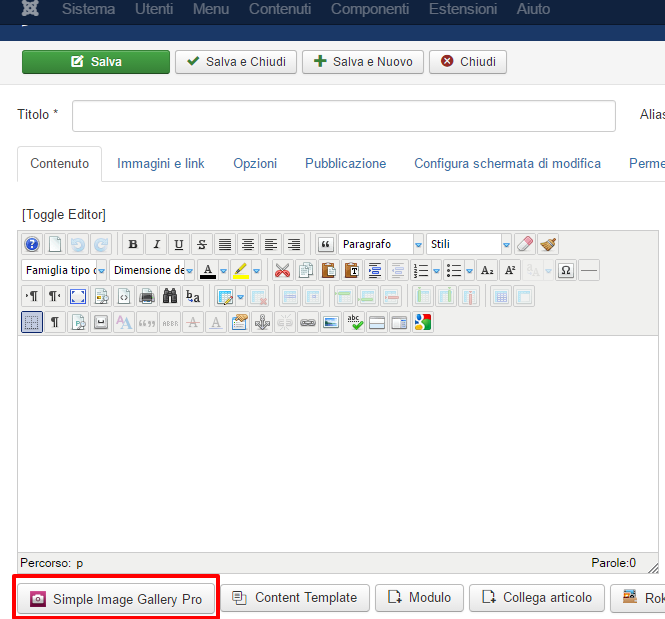665x619 pixels.
Task: Insert a horizontal rule line
Action: coord(589,270)
